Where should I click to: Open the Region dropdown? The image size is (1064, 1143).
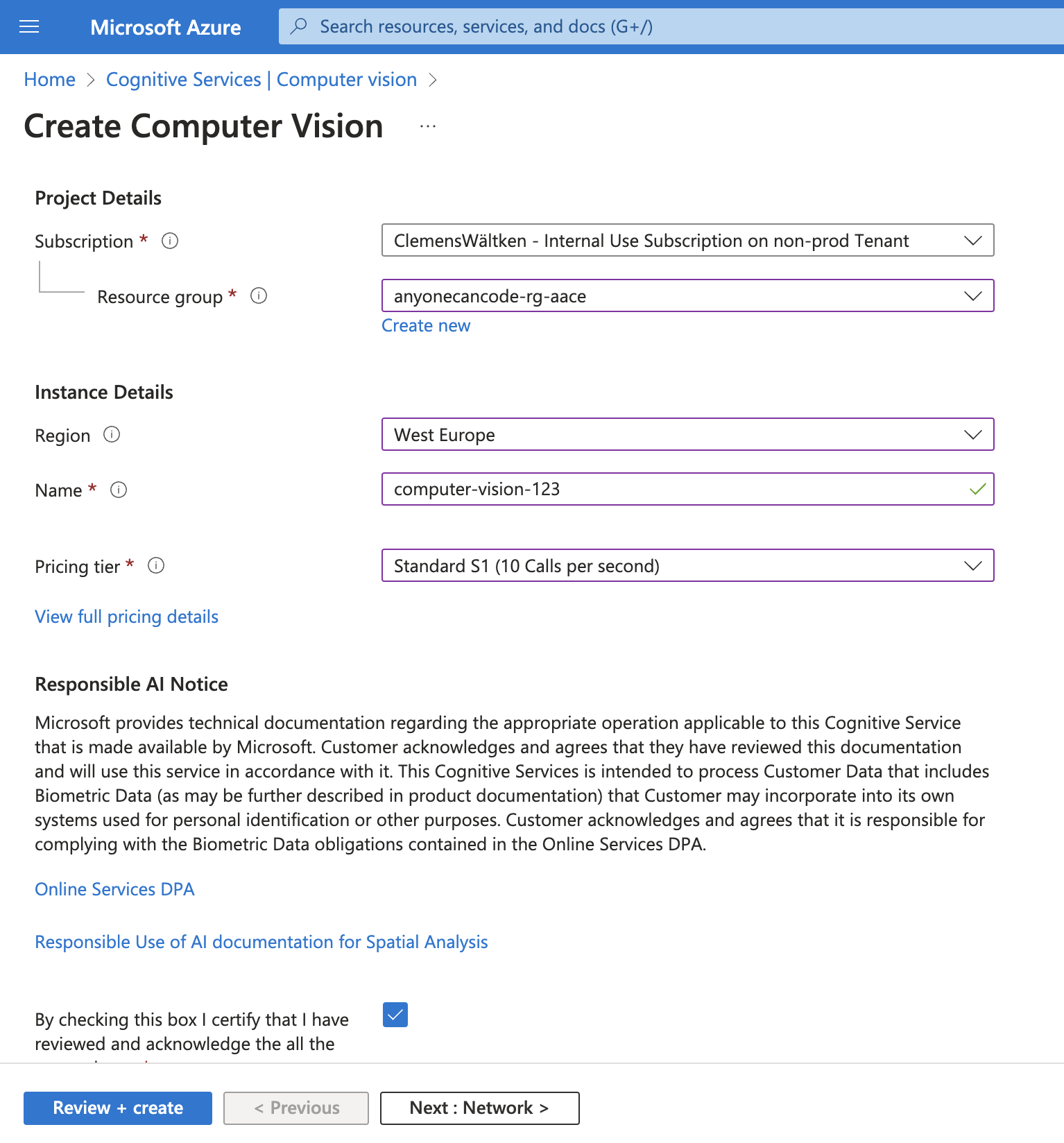click(x=973, y=435)
